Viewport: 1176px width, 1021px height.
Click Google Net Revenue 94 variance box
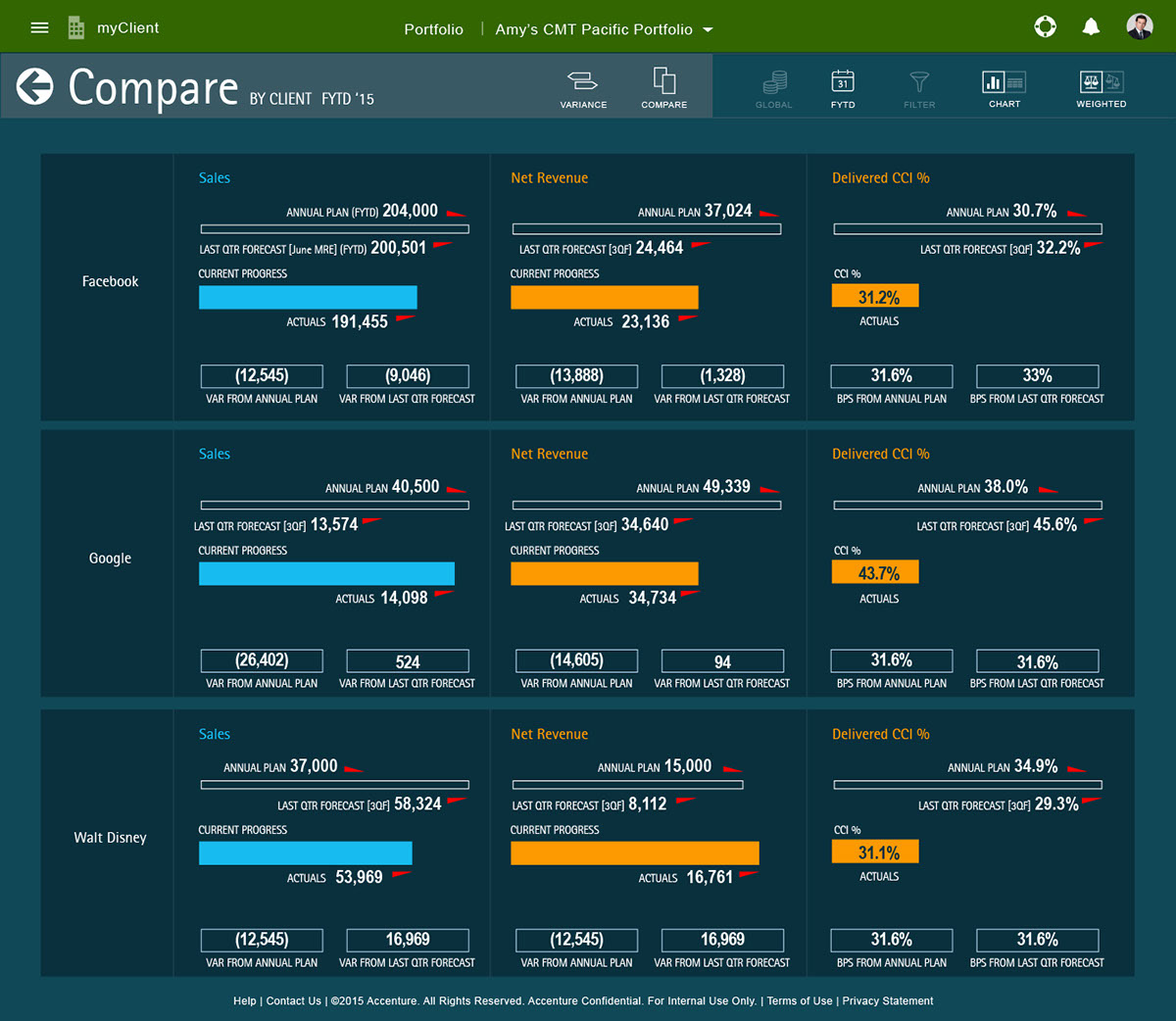coord(722,661)
